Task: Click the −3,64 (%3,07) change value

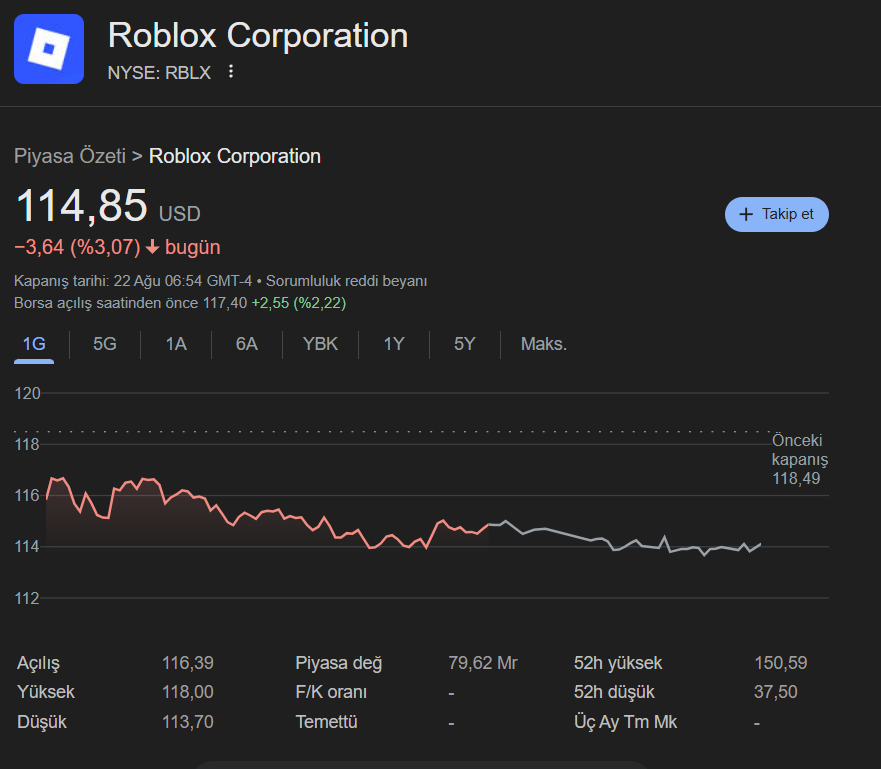Action: point(78,247)
